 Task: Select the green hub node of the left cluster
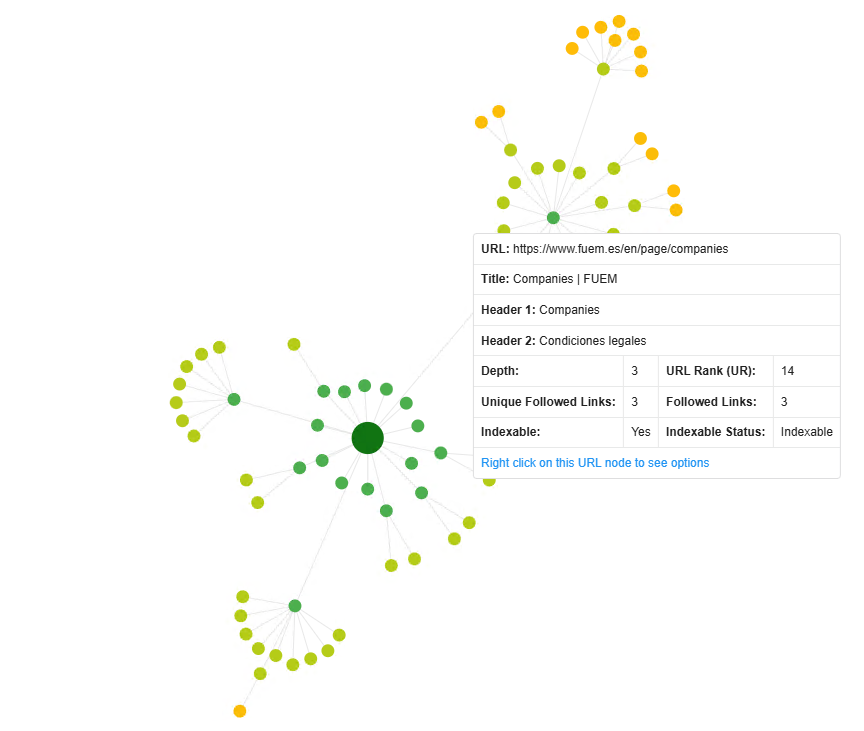coord(234,399)
